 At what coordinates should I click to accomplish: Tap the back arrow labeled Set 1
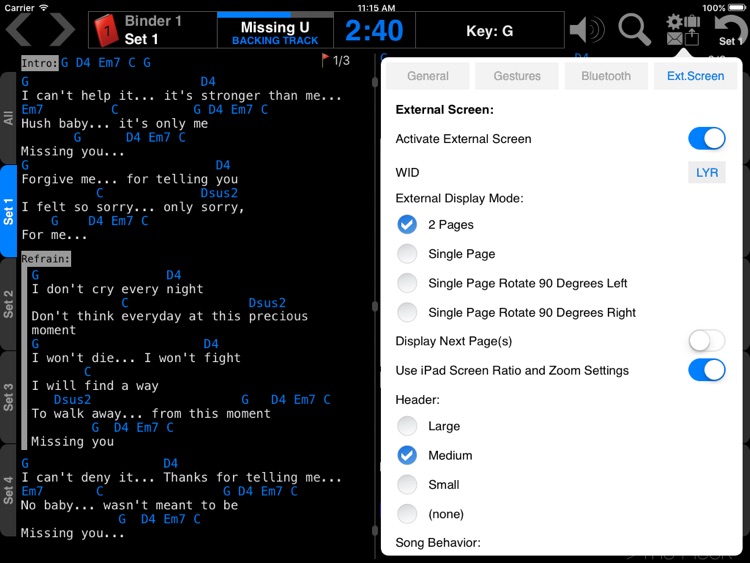coord(730,30)
